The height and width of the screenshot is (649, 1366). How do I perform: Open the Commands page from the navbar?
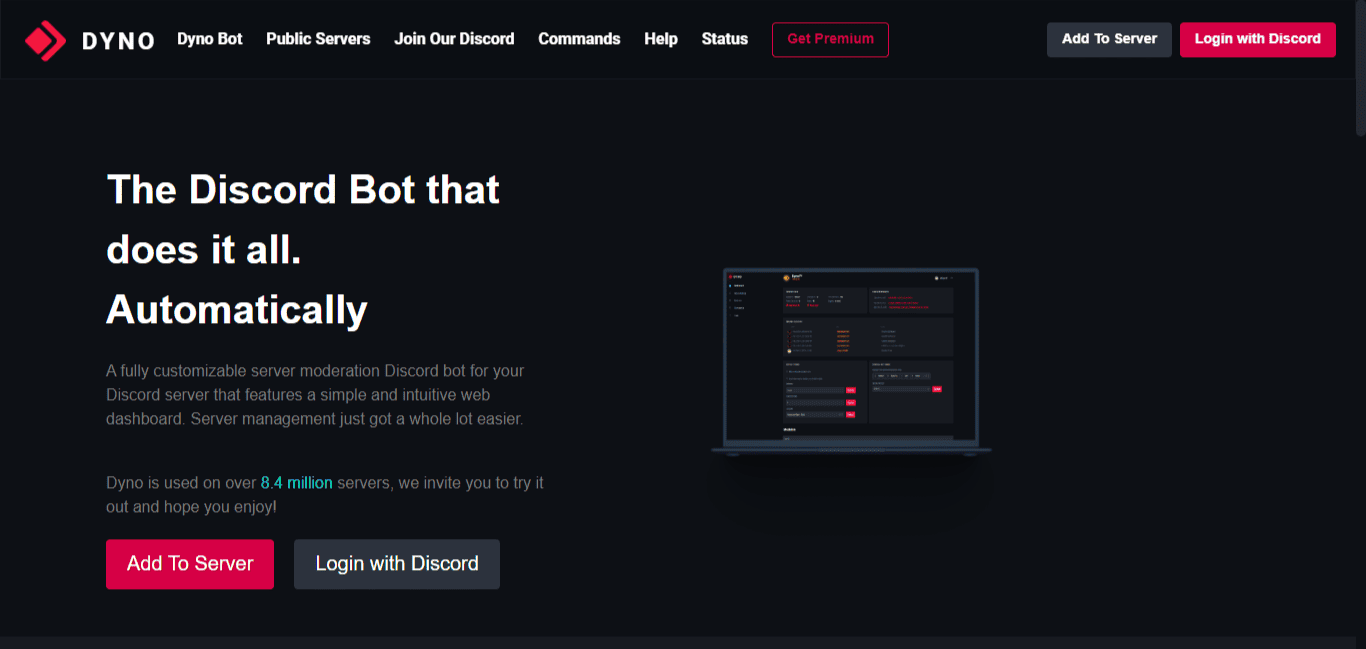click(579, 39)
